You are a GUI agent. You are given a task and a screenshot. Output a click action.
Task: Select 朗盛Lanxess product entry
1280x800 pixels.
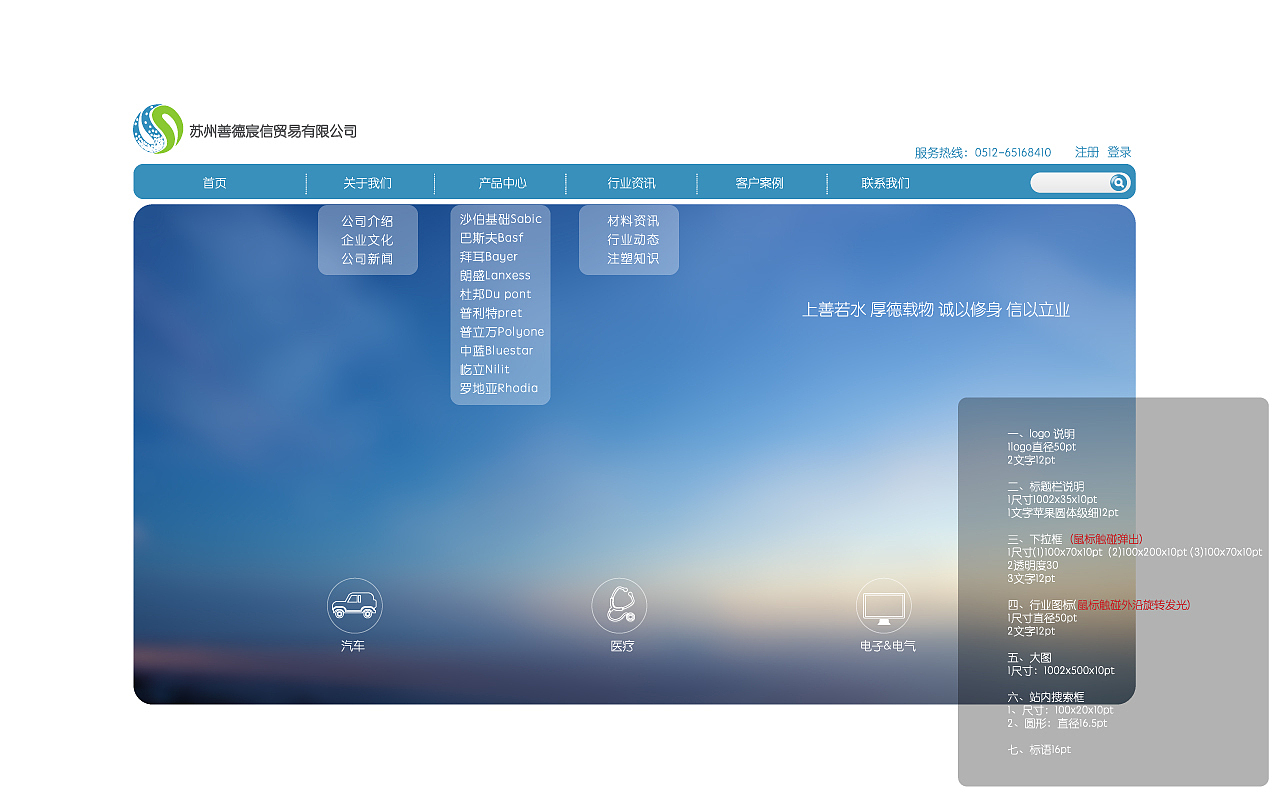(x=495, y=276)
